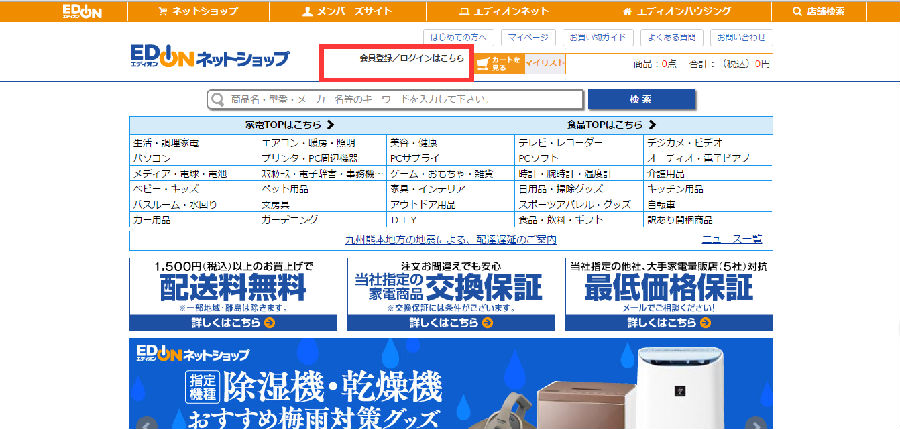Image resolution: width=900 pixels, height=429 pixels.
Task: Go to エディオンネット in the top bar
Action: pos(504,11)
